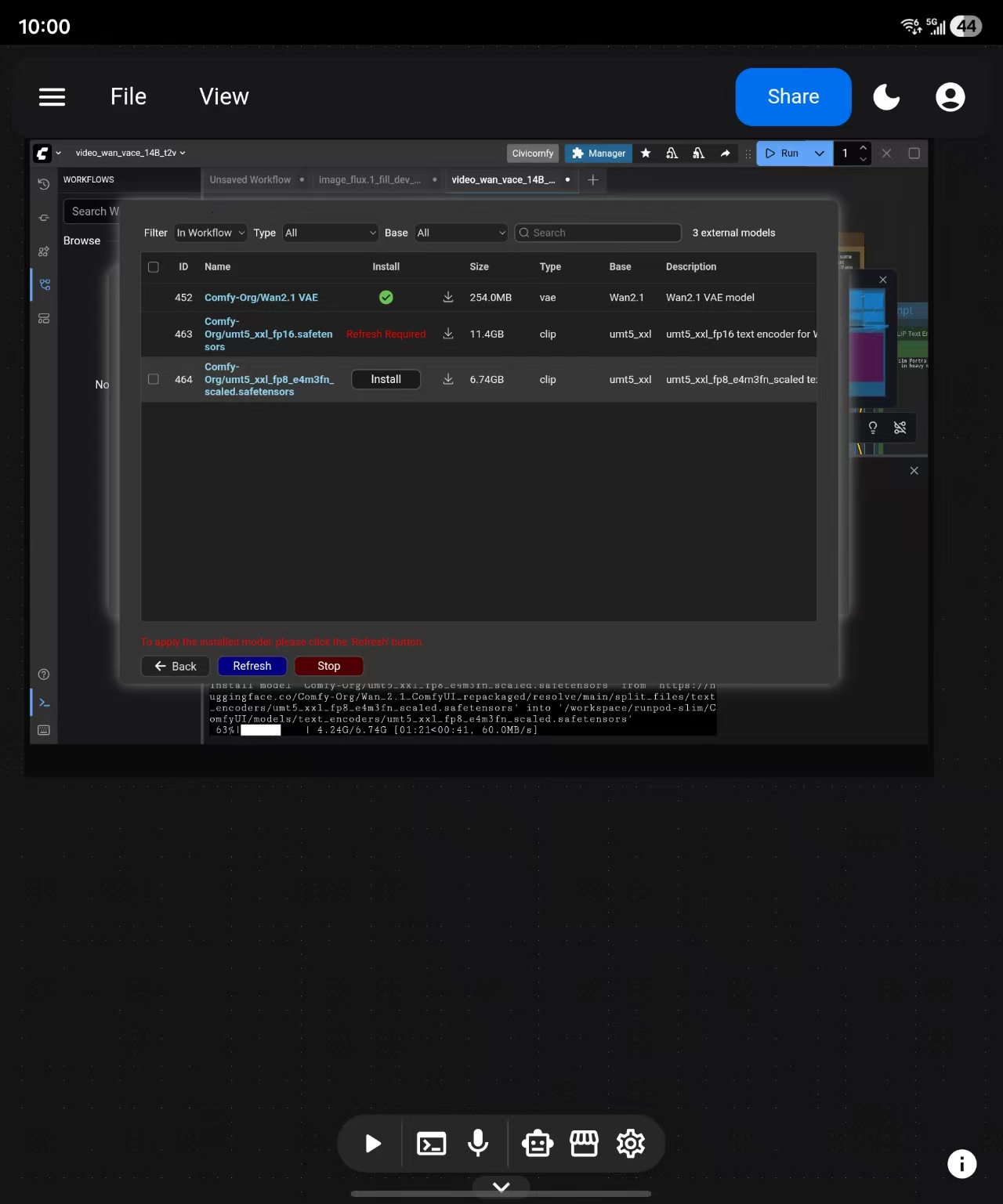Screen dimensions: 1003x1204
Task: Open the Filter In Workflow dropdown
Action: point(211,233)
